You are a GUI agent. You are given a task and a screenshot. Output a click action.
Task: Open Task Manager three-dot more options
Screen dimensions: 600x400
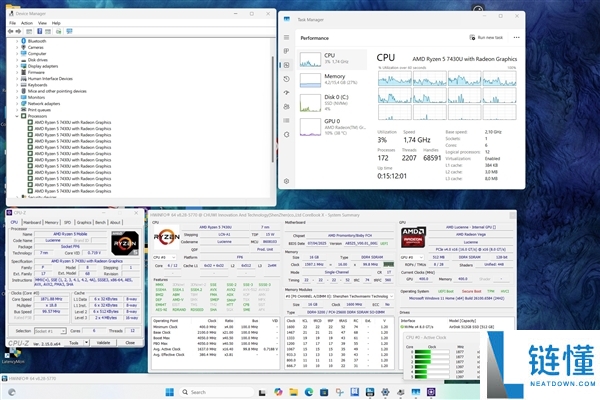pos(517,38)
